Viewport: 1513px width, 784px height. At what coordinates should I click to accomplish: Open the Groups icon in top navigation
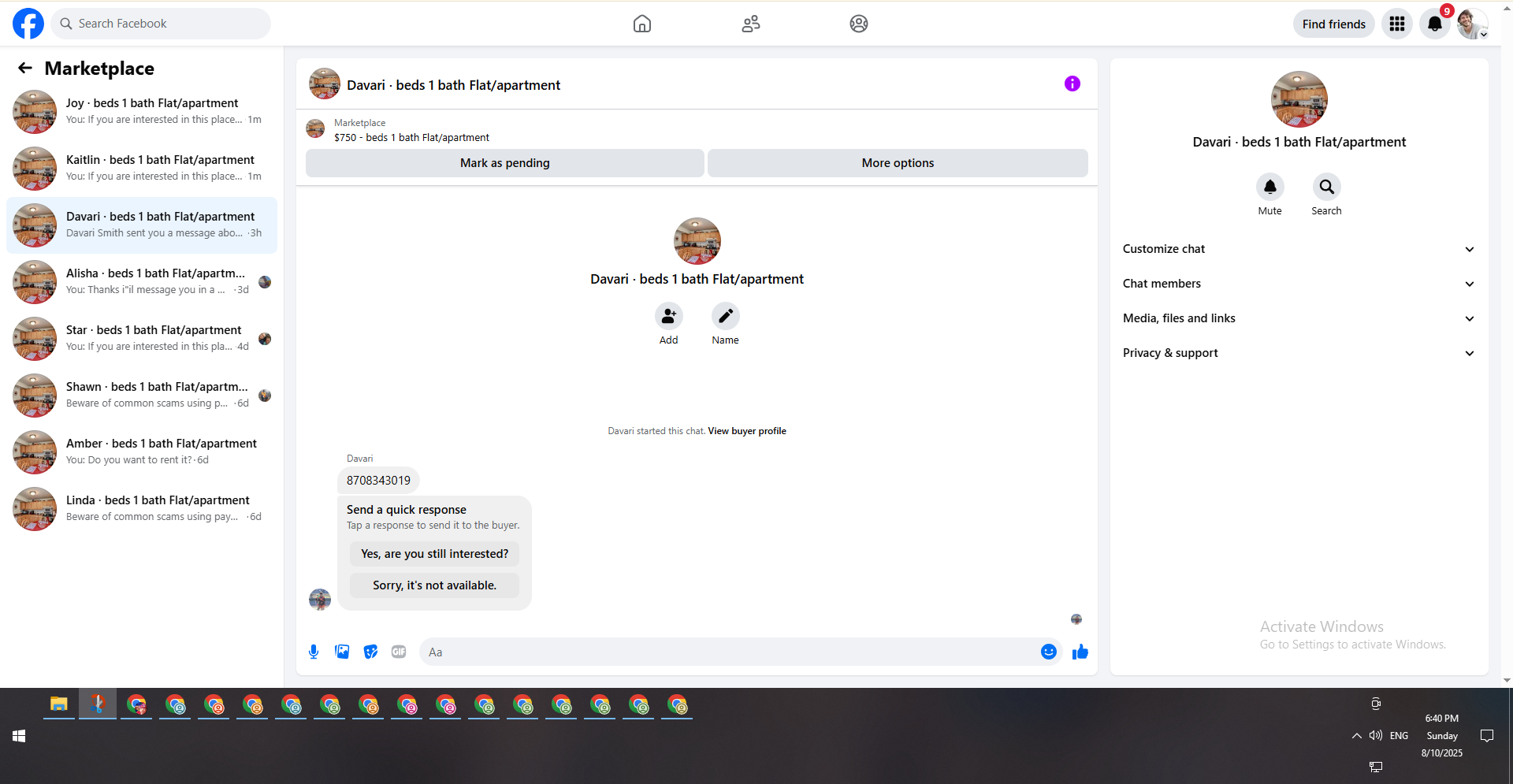click(859, 24)
